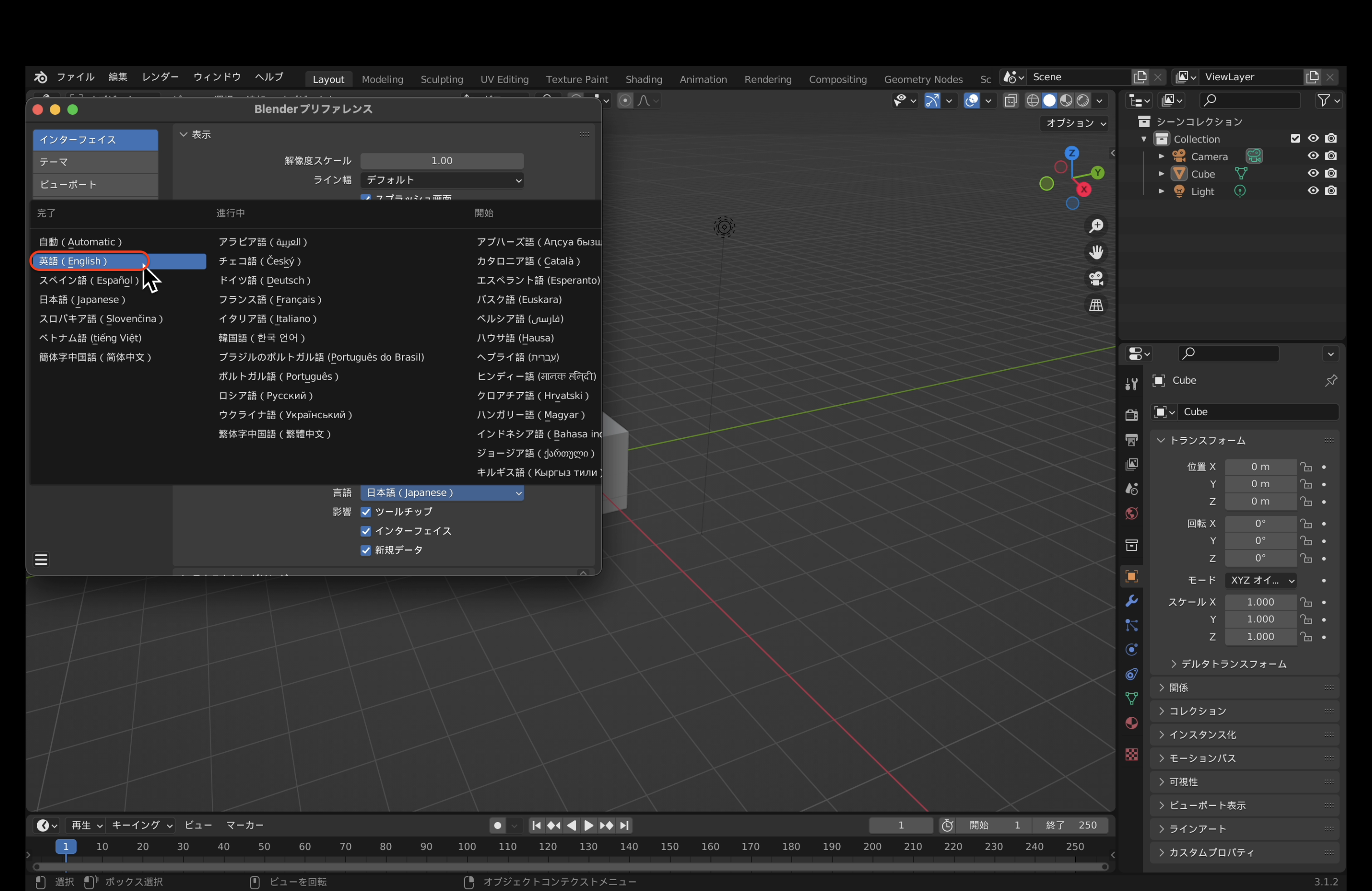1372x891 pixels.
Task: Choose ドイツ語 (Deutsch) language
Action: (264, 281)
